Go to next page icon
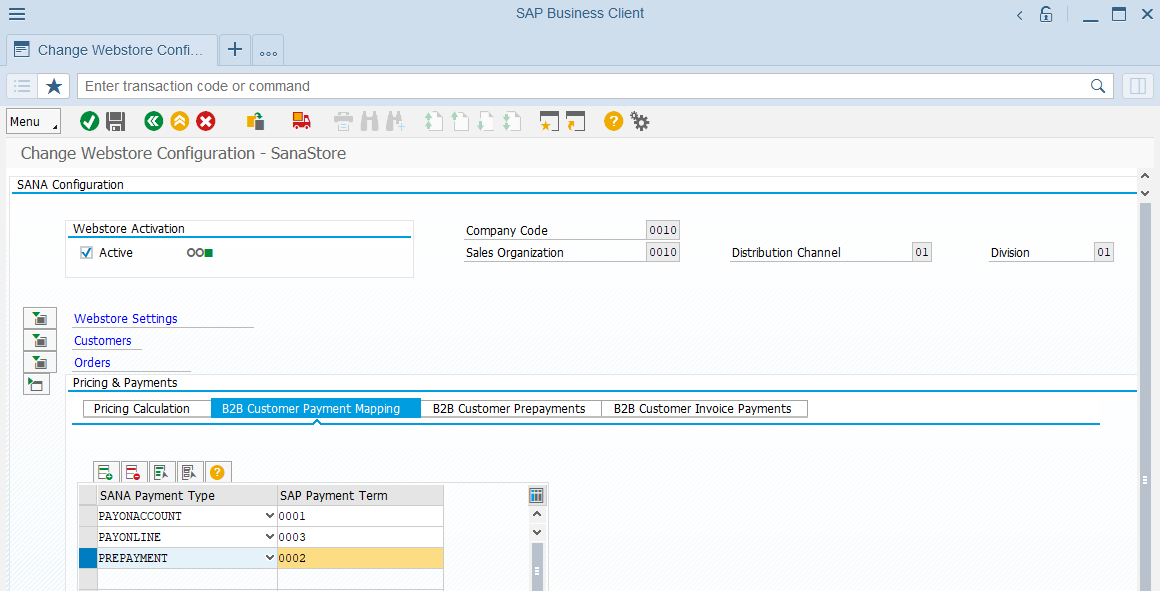This screenshot has width=1160, height=591. point(485,121)
